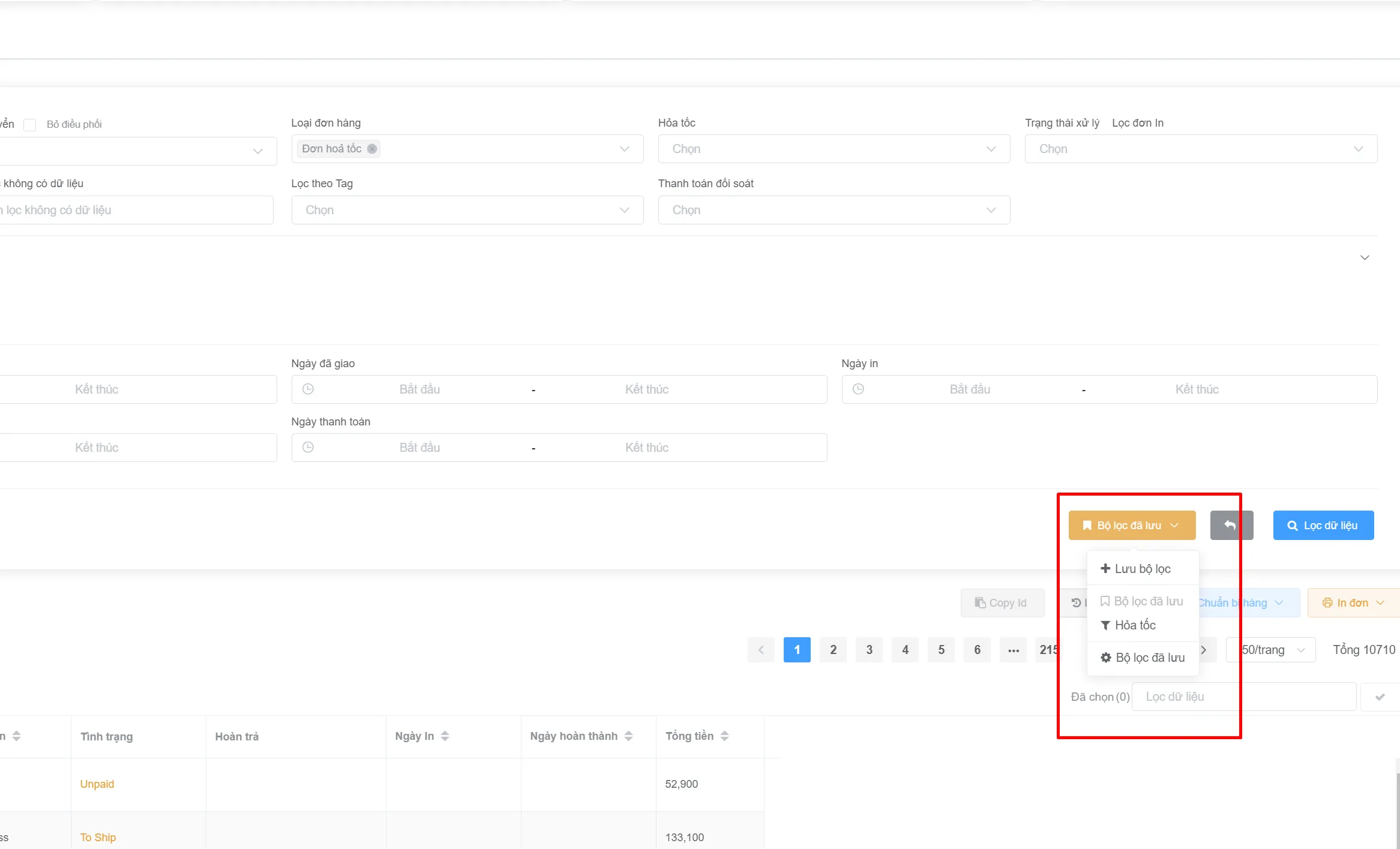The width and height of the screenshot is (1400, 849).
Task: Click clock icon in Ngày đã giao field
Action: (308, 389)
